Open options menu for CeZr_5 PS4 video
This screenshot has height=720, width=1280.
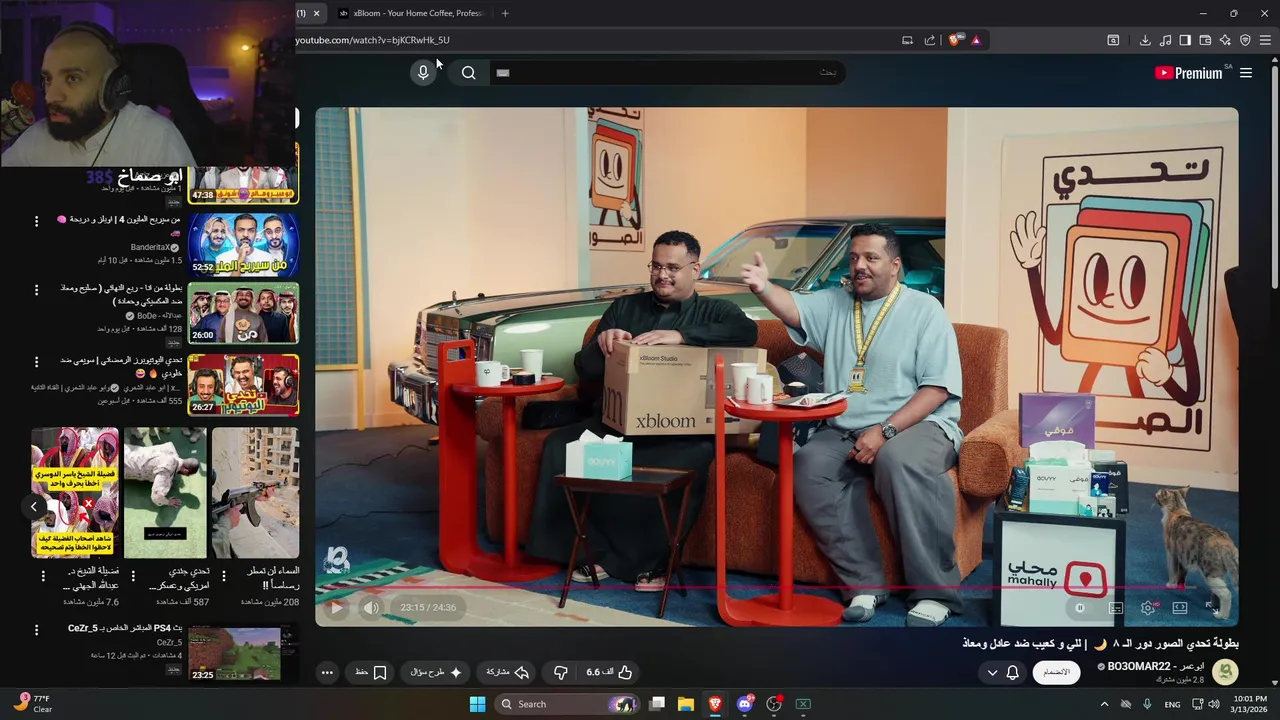coord(36,630)
